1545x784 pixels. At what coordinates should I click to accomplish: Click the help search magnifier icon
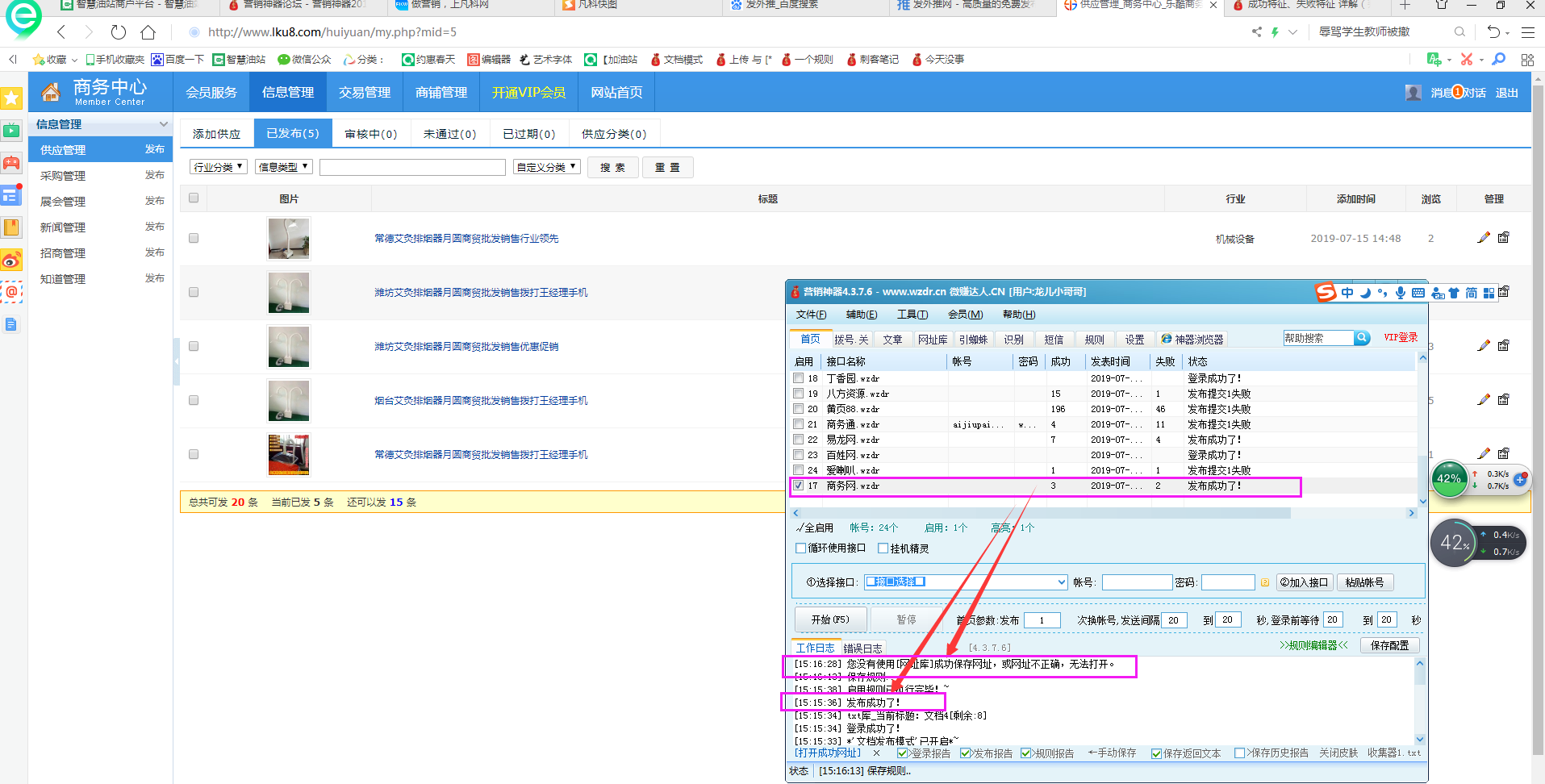(x=1362, y=337)
